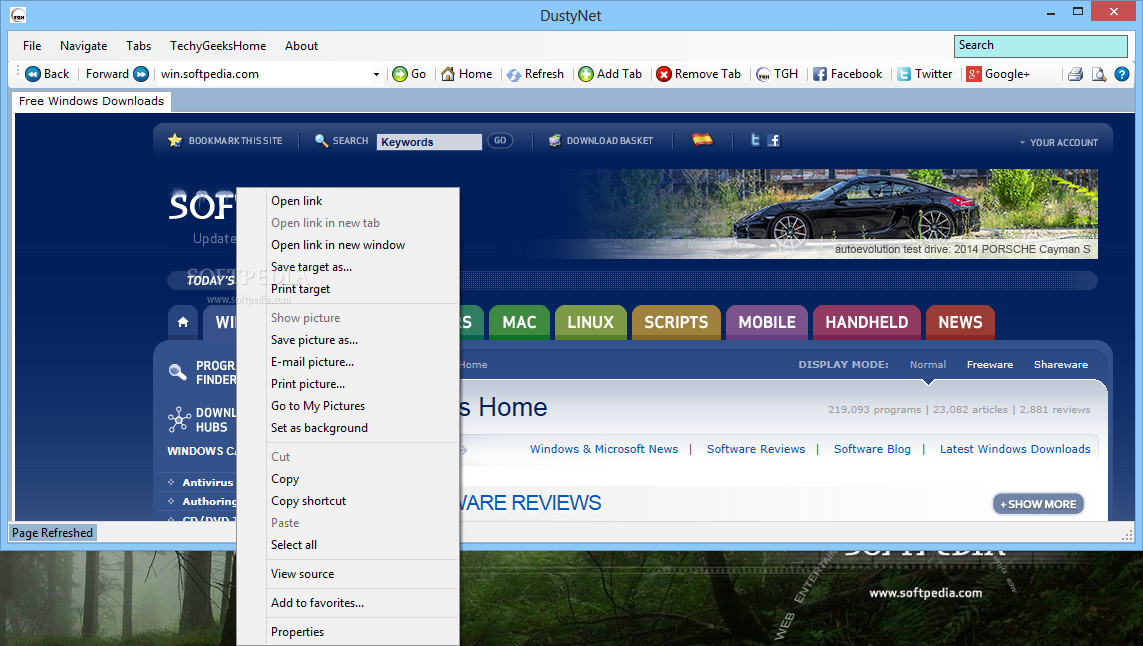The width and height of the screenshot is (1143, 646).
Task: Click the Back arrow icon
Action: [x=33, y=74]
